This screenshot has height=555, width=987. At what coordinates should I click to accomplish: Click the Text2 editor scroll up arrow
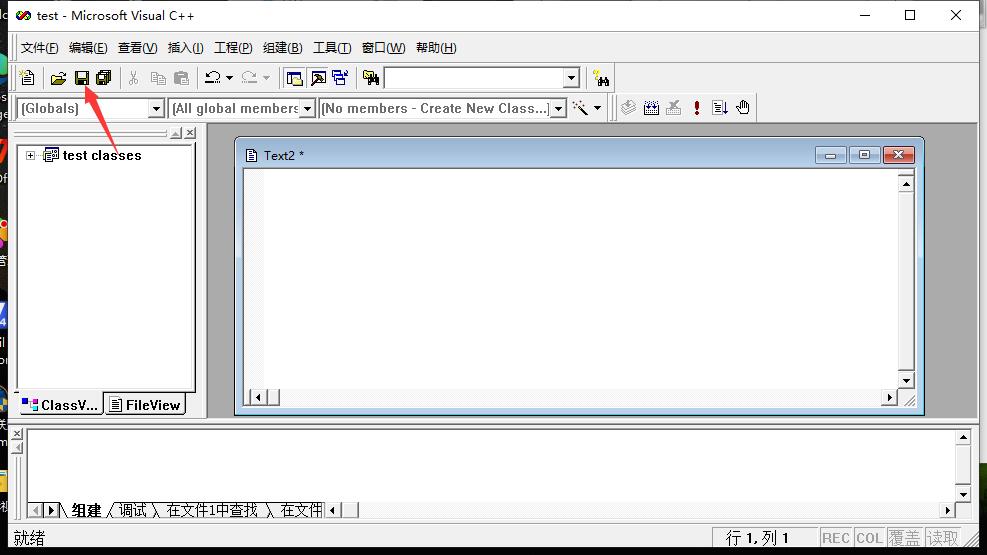pos(906,184)
